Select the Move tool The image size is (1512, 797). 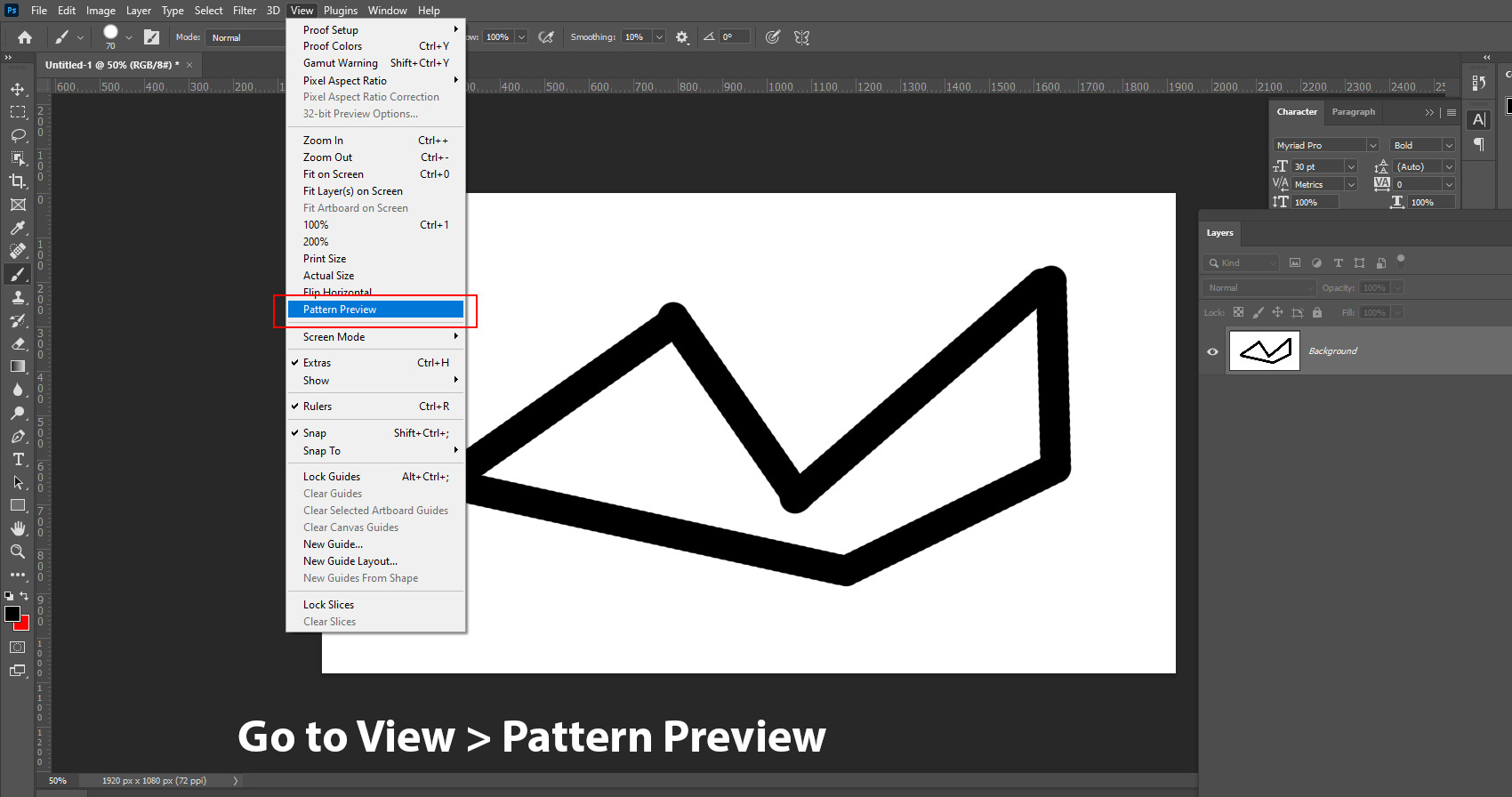(18, 89)
